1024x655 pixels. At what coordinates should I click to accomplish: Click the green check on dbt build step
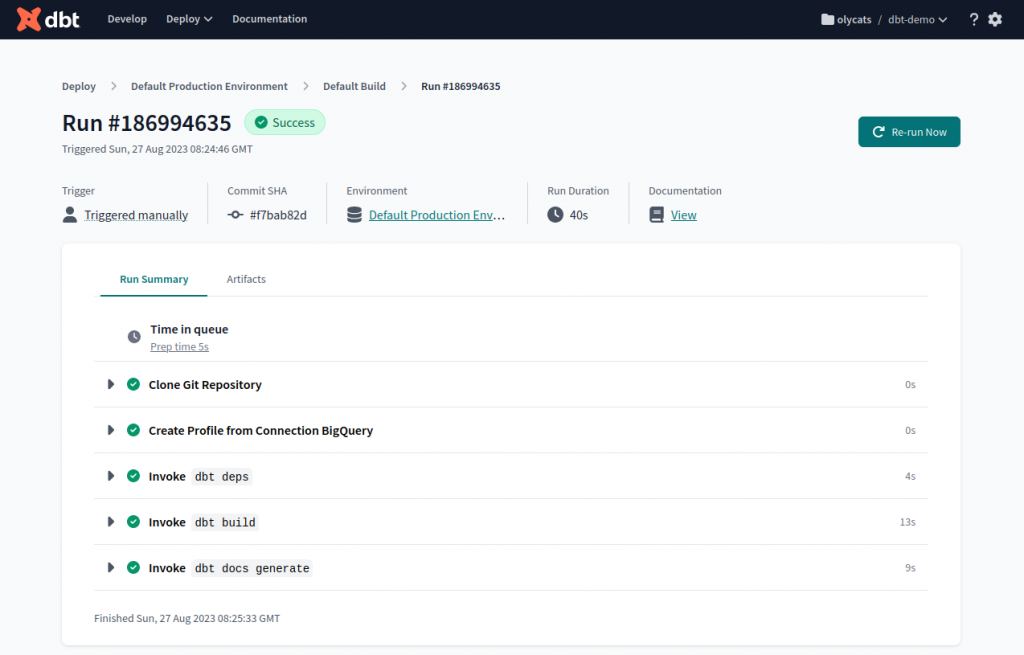(133, 521)
